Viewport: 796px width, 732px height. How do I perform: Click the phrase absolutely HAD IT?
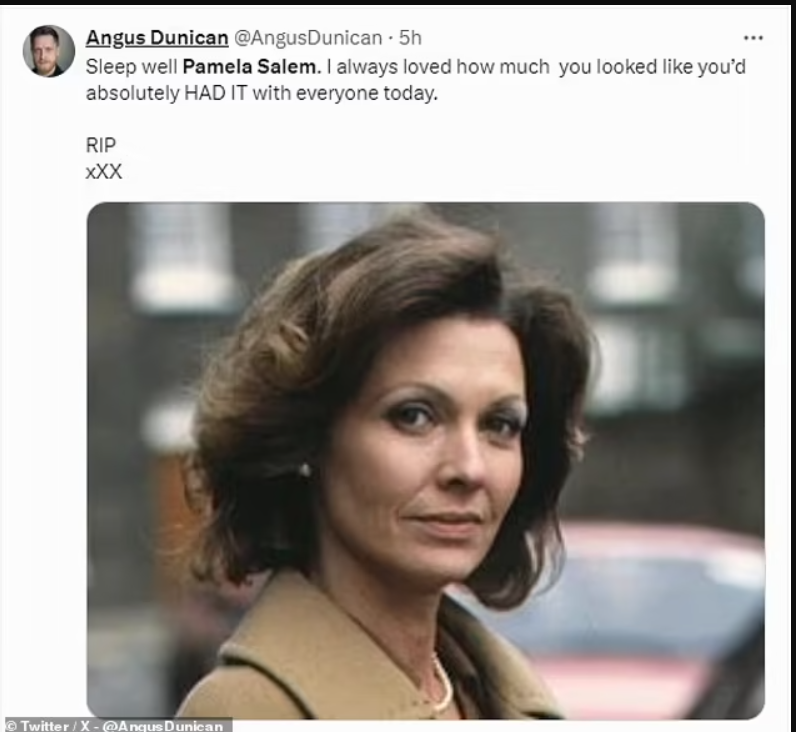pos(166,93)
